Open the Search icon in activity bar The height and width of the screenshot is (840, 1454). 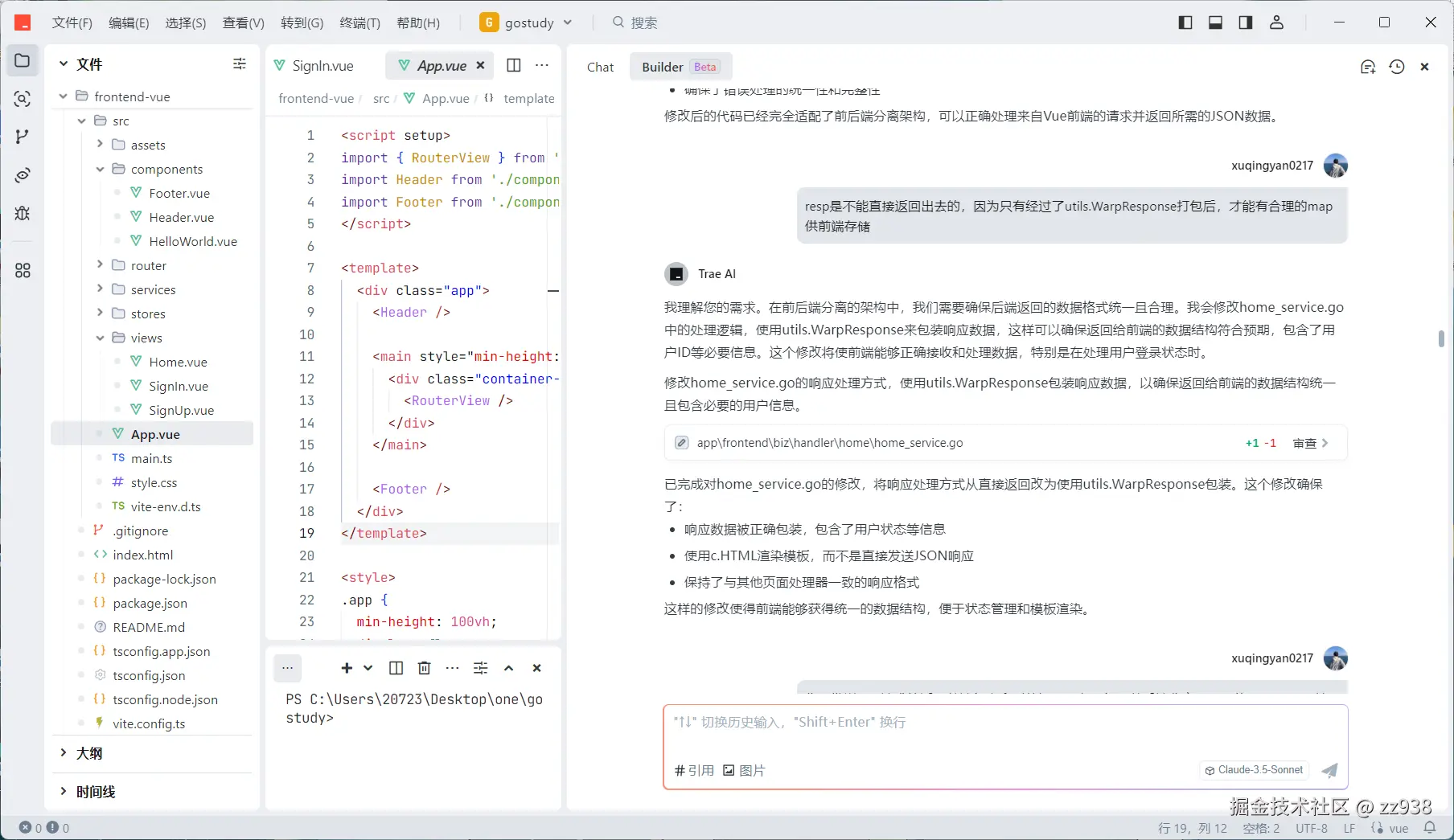click(x=23, y=99)
